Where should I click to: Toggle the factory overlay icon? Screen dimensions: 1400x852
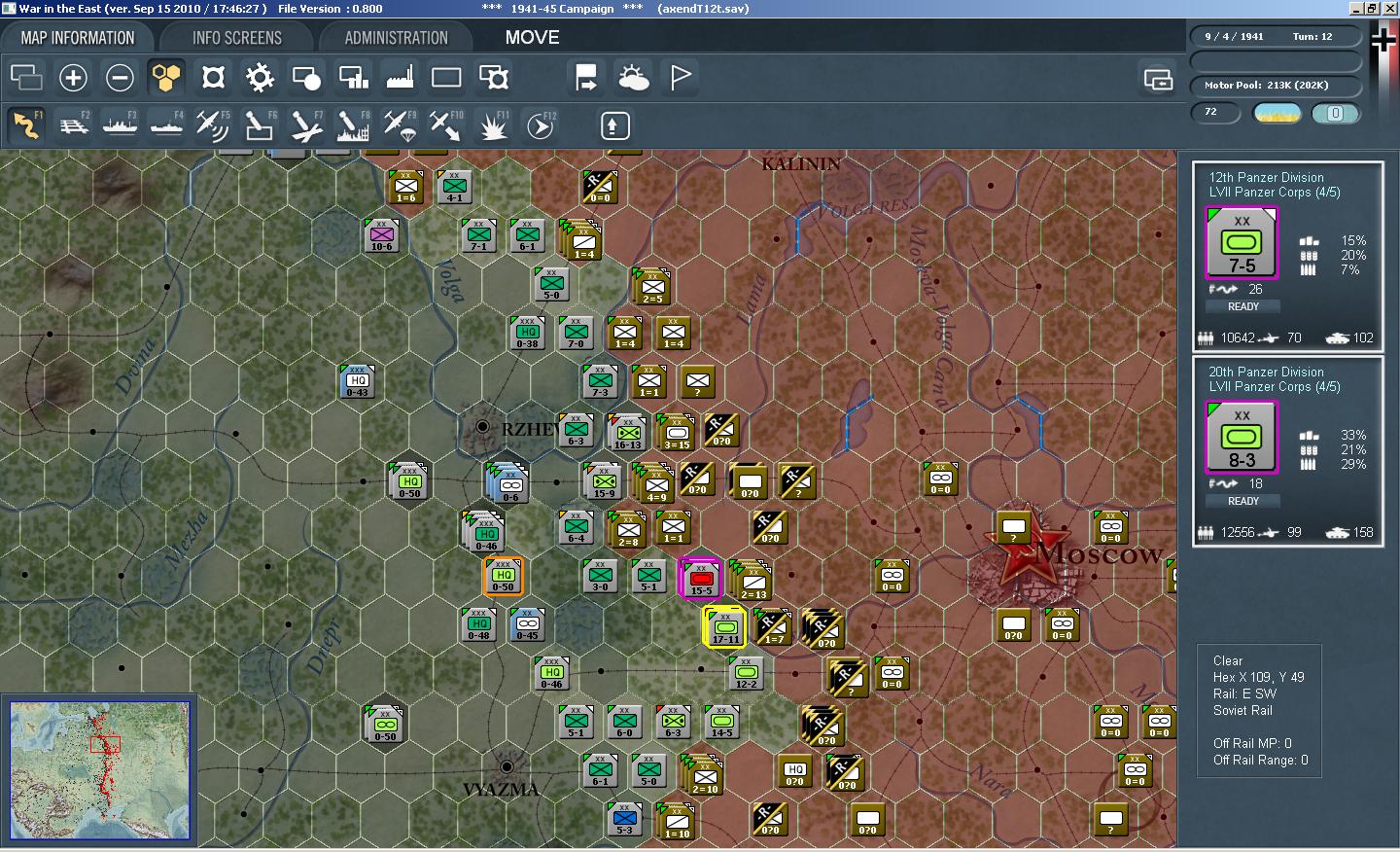[400, 78]
